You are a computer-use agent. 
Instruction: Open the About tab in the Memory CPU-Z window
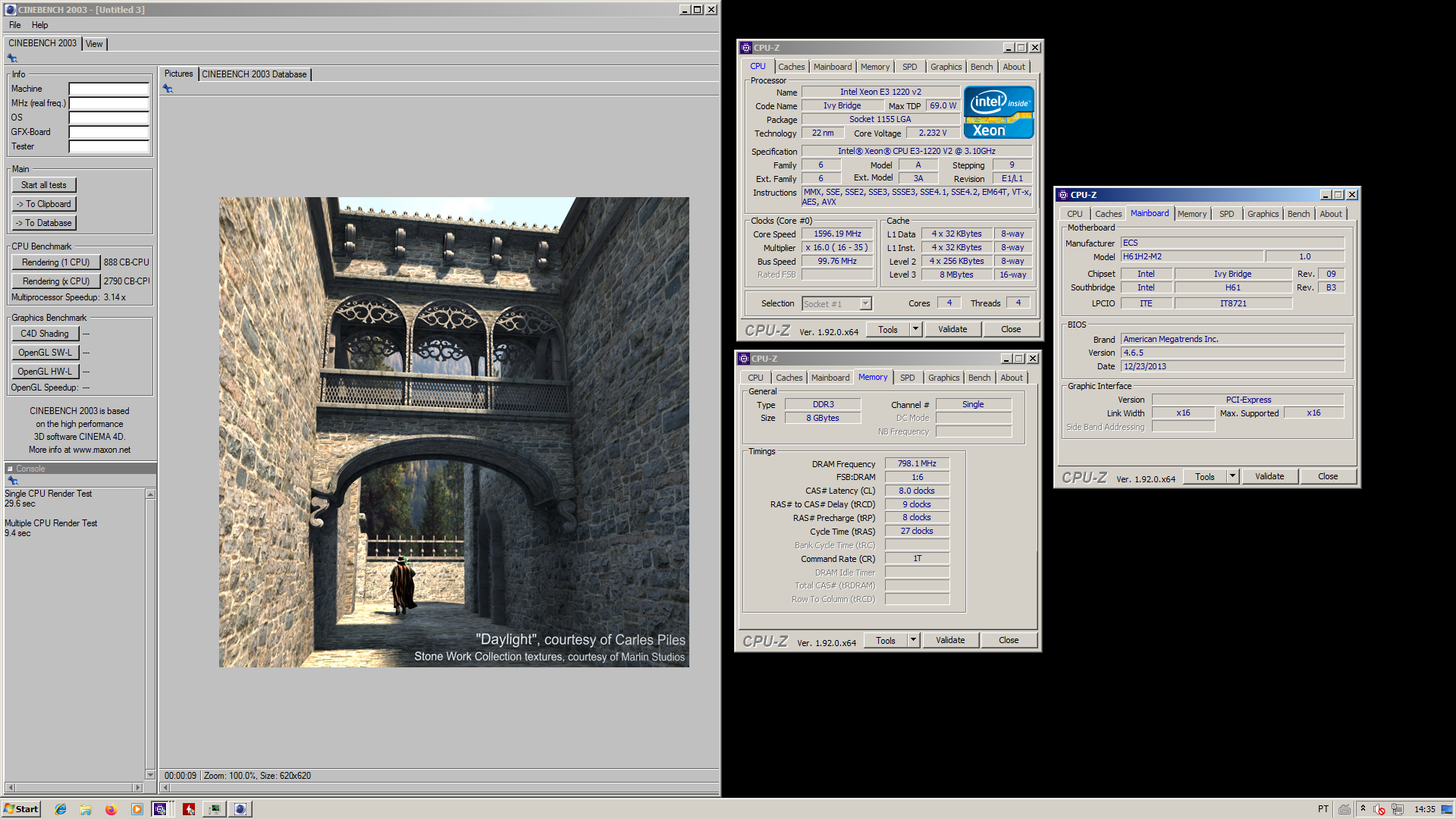(1012, 378)
